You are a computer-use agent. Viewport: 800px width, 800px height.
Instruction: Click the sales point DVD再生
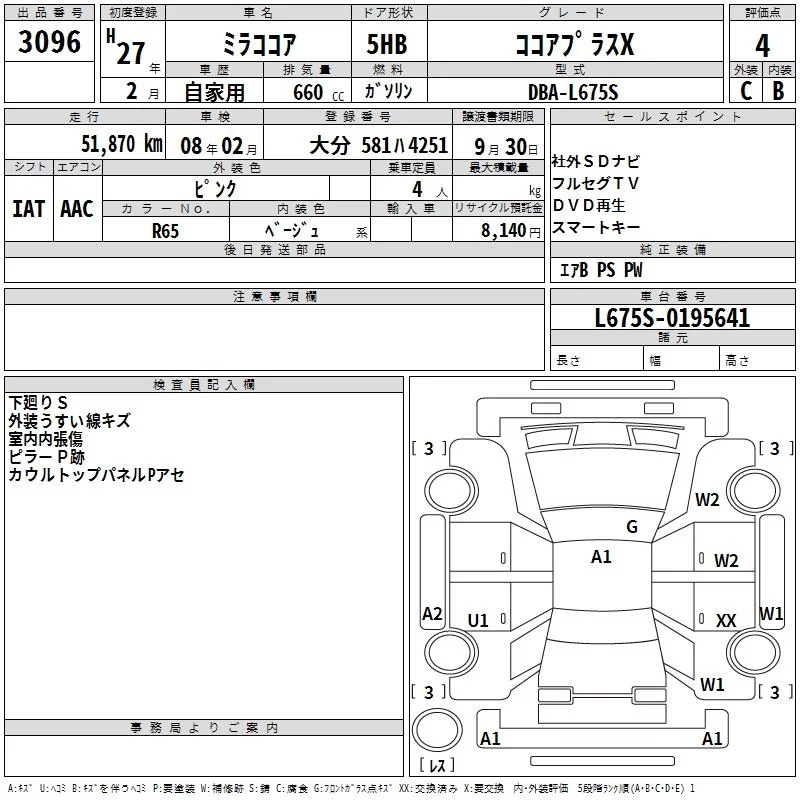tap(589, 205)
